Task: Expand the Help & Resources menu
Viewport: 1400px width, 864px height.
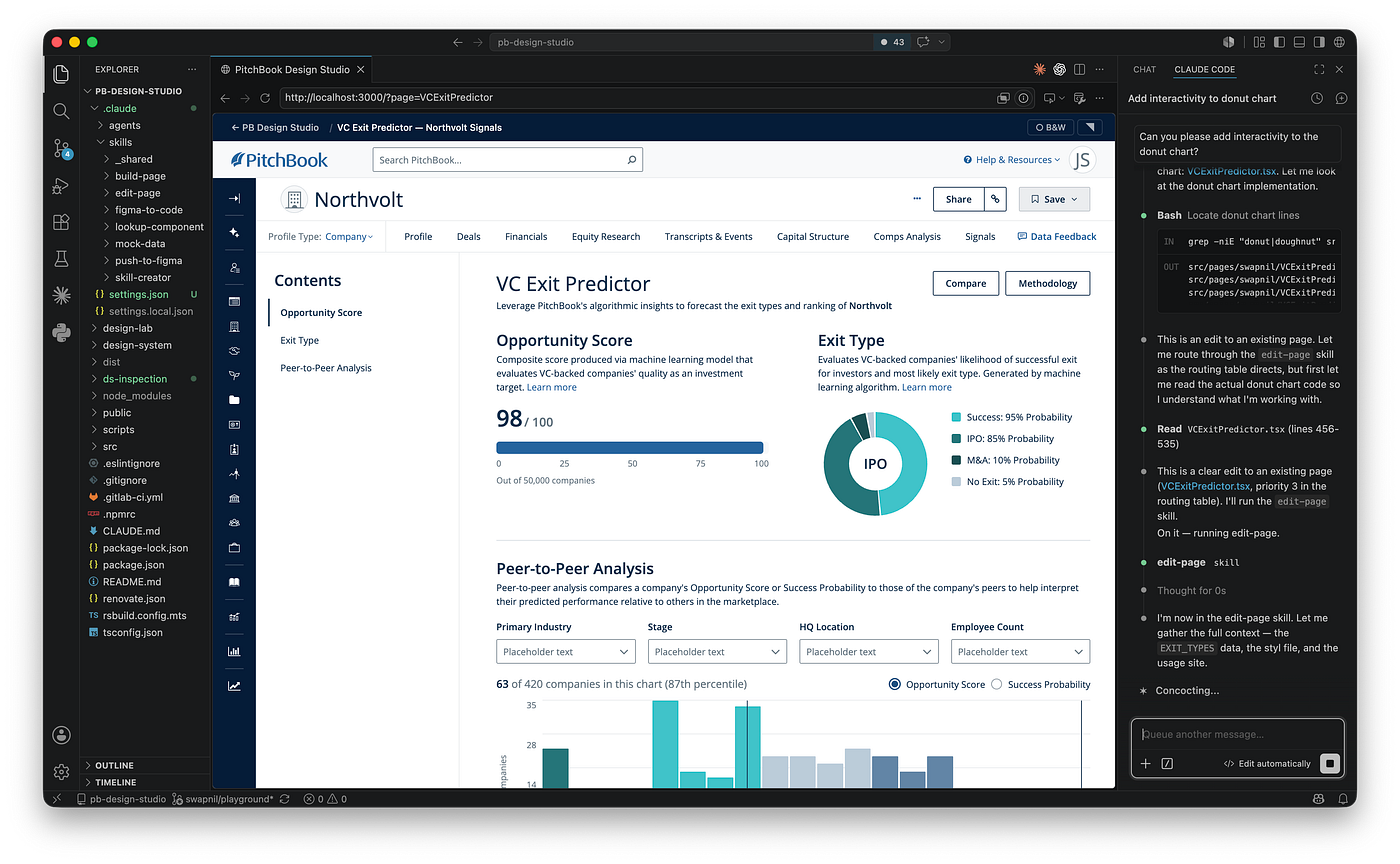Action: point(1012,160)
